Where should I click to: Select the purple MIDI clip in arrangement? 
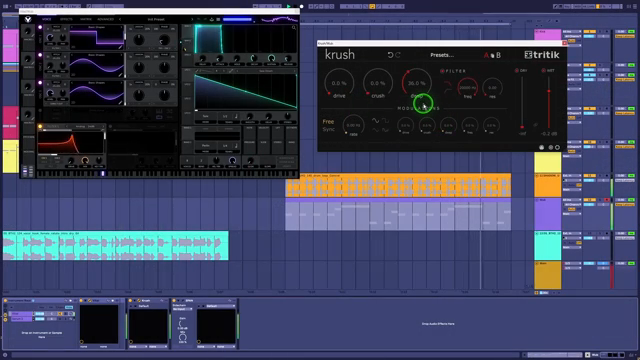coord(398,215)
